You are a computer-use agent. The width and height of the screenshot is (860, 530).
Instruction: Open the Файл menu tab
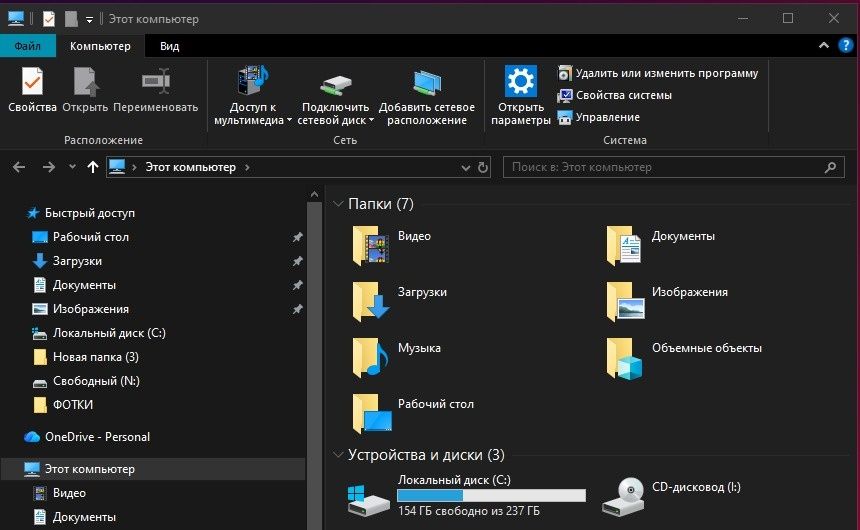pyautogui.click(x=27, y=46)
